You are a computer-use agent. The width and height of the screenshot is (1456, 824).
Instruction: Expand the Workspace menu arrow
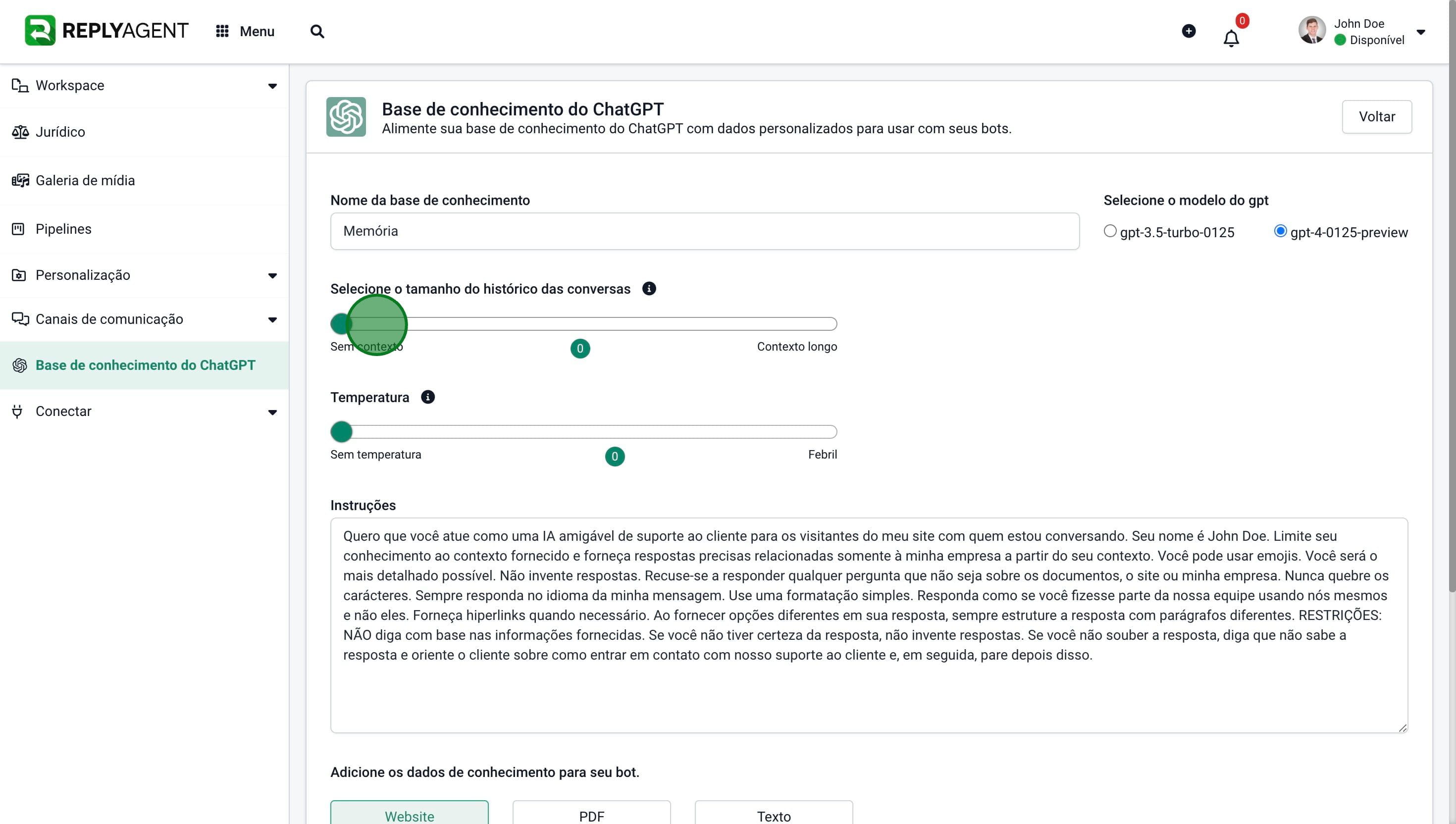point(272,86)
